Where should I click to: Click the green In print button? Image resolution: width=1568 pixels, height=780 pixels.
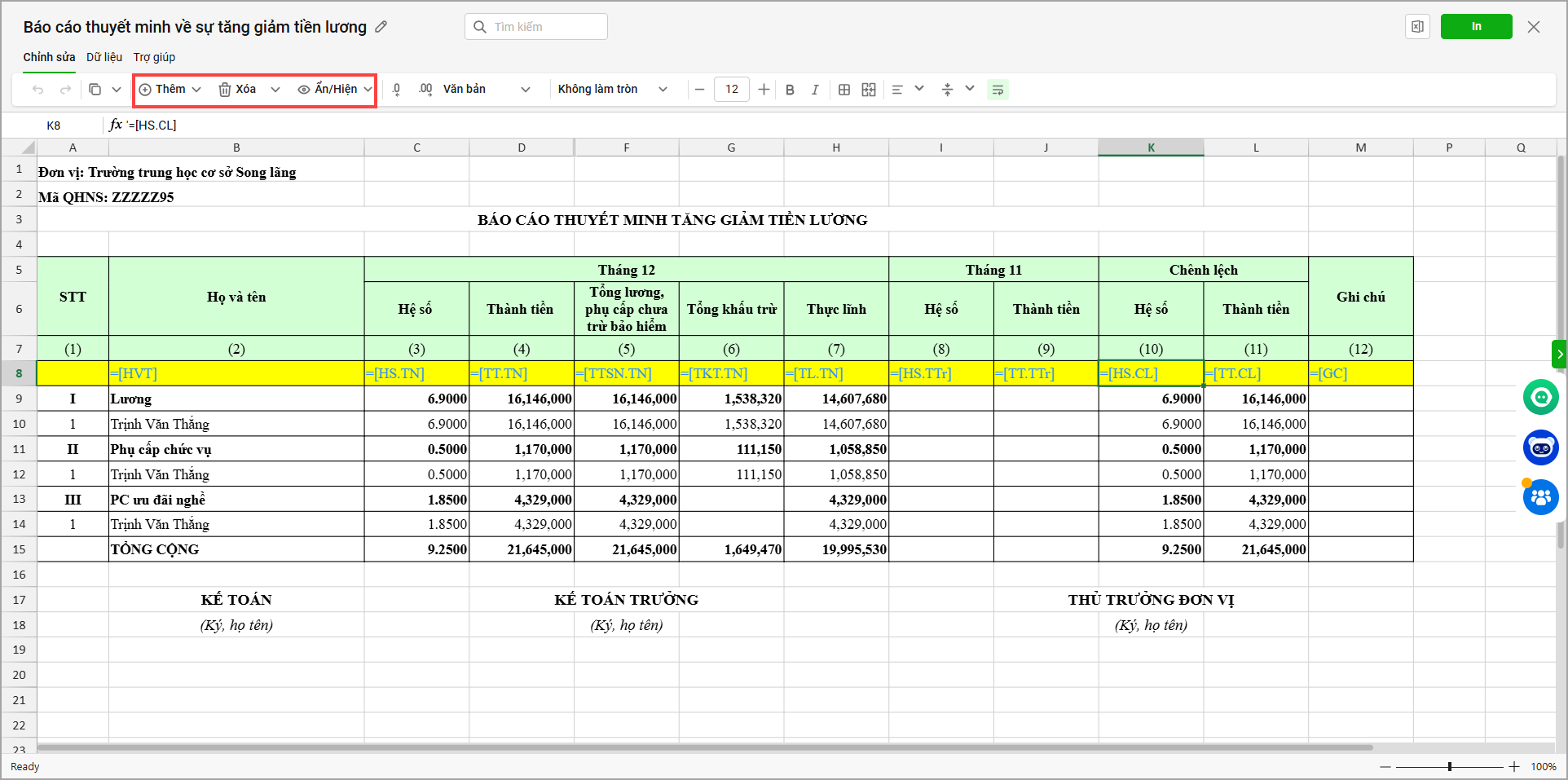tap(1476, 27)
